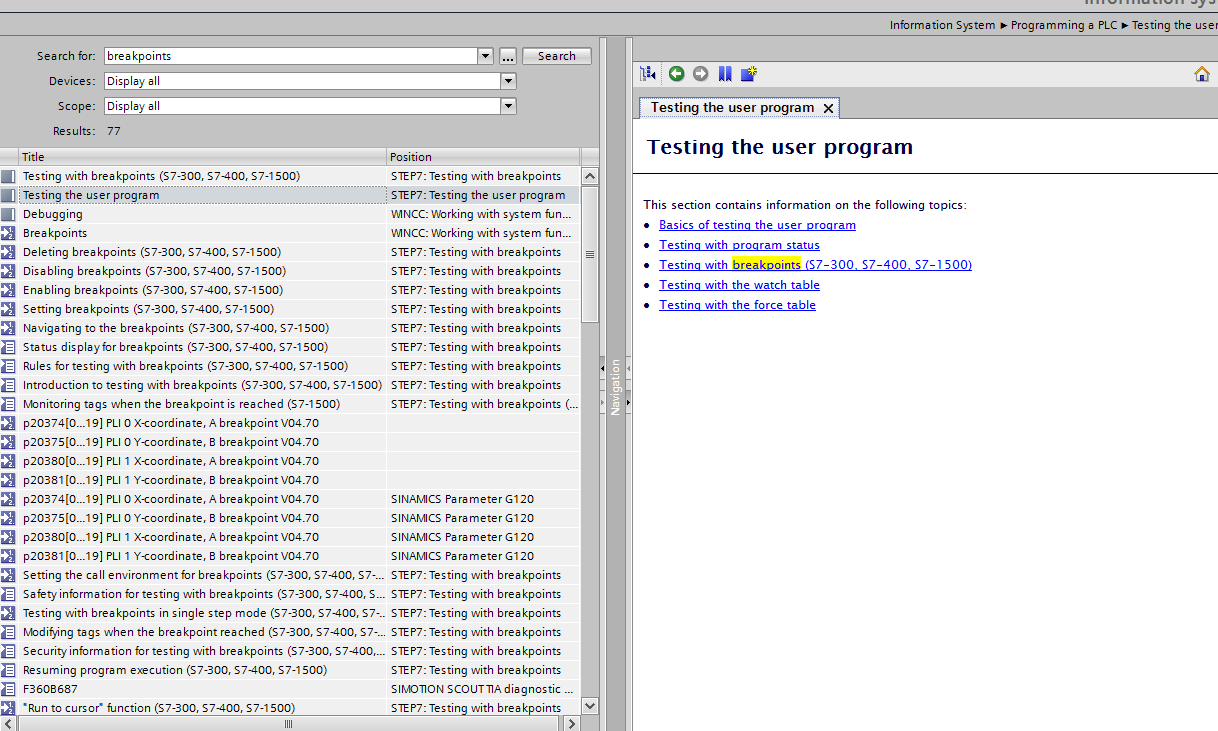This screenshot has width=1218, height=731.
Task: Click the Navigation collapse bar
Action: 615,385
